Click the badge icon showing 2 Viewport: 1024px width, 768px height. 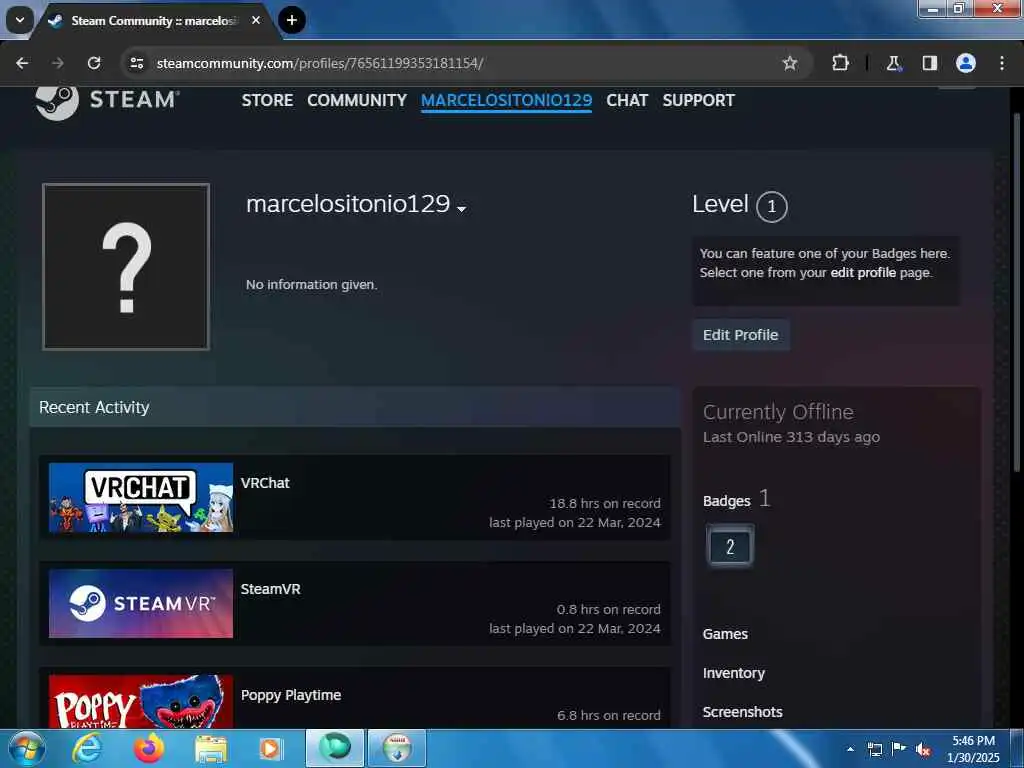coord(729,546)
